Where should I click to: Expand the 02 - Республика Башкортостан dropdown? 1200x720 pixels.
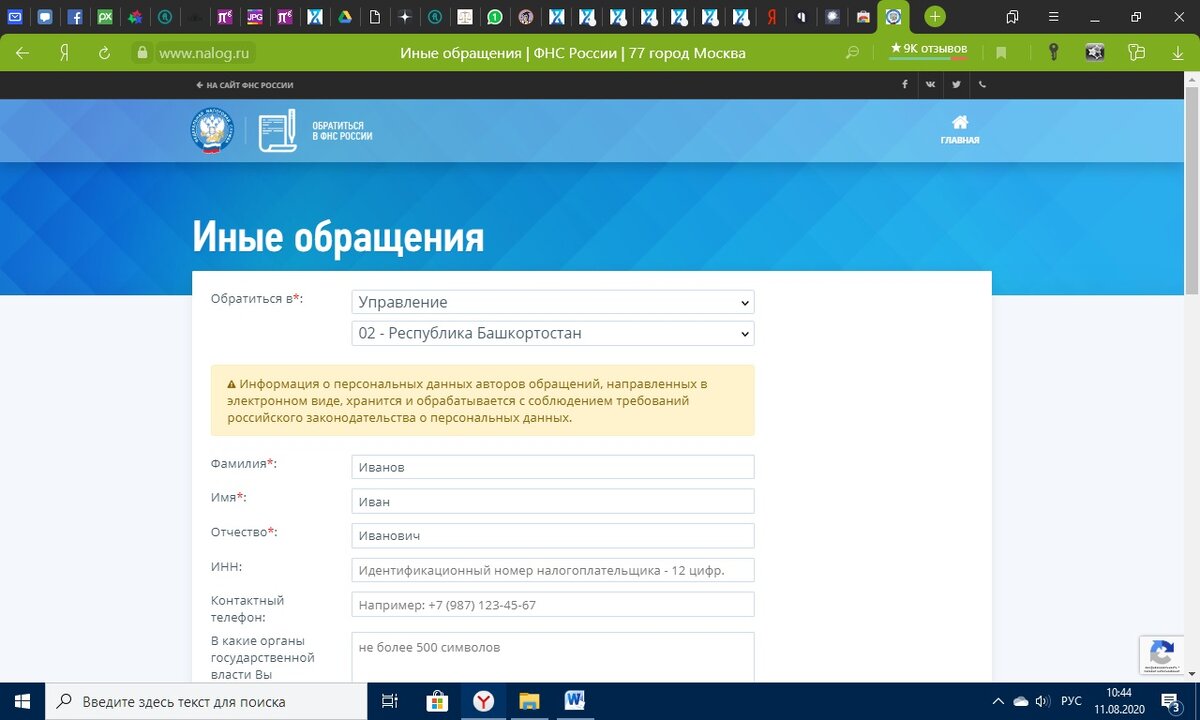[553, 333]
